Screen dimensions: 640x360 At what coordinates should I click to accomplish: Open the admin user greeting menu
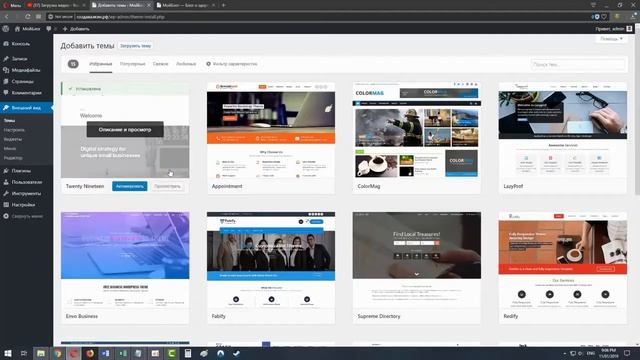pos(613,29)
